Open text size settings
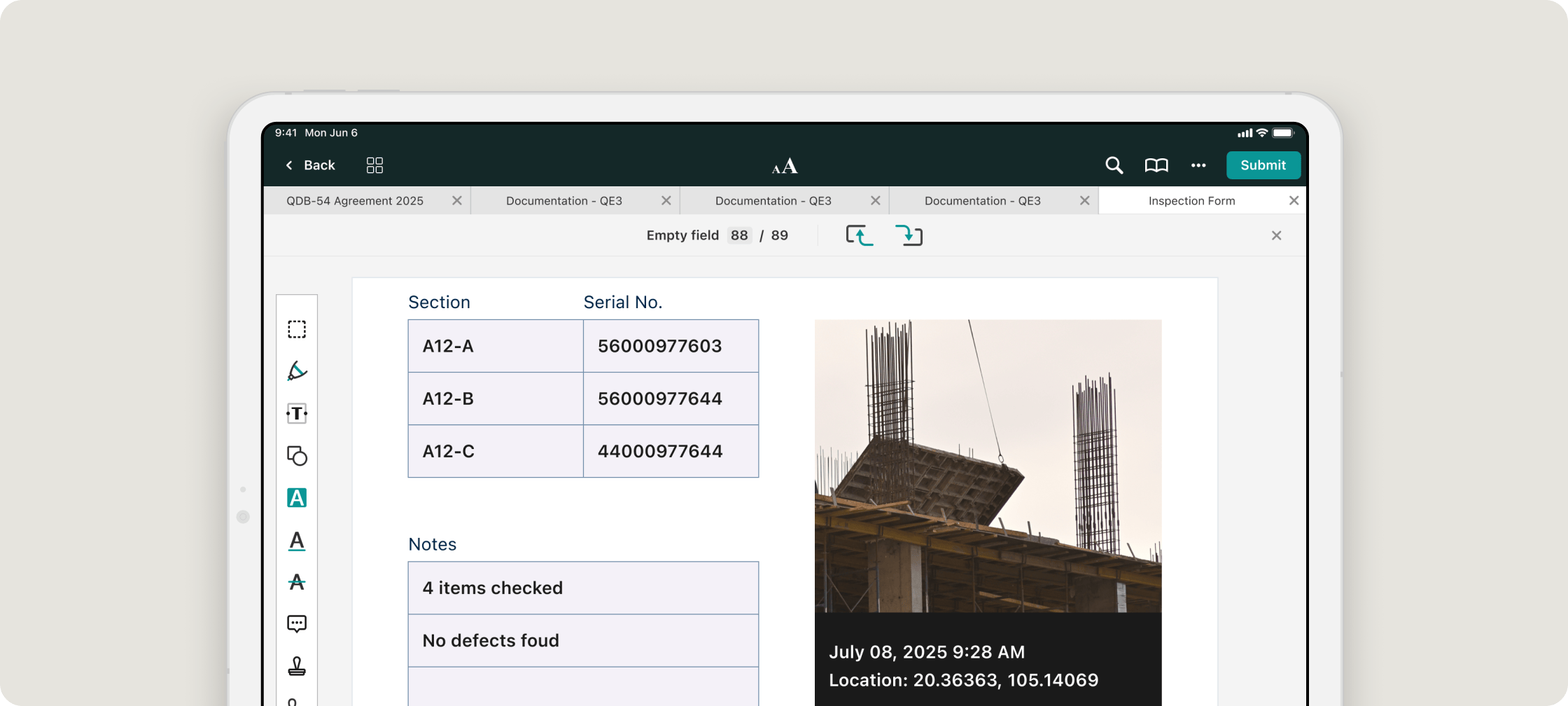Image resolution: width=1568 pixels, height=706 pixels. click(x=785, y=166)
